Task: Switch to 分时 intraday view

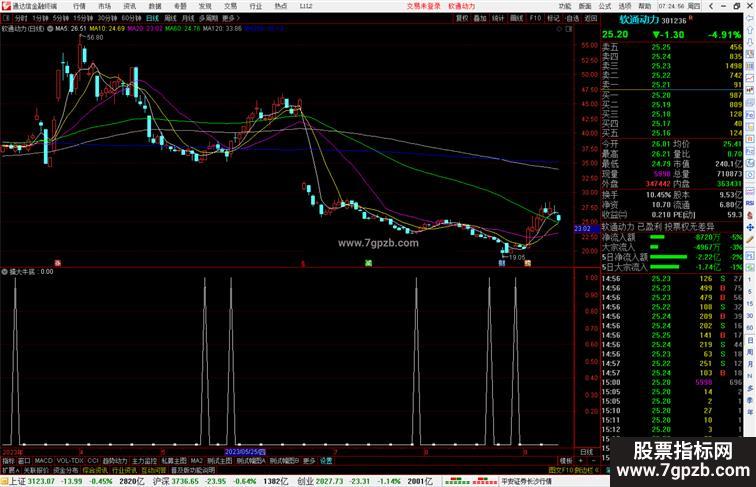Action: tap(21, 18)
